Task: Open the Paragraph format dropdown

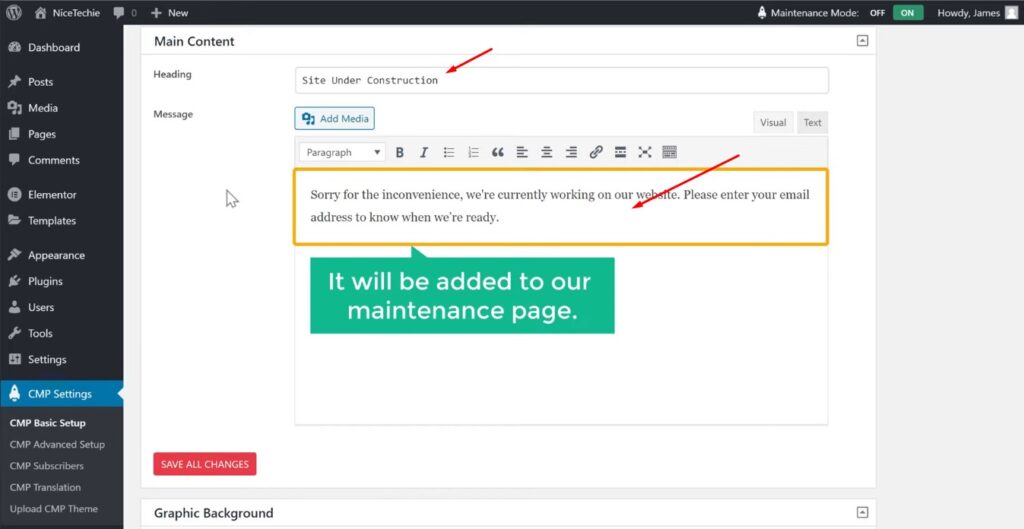Action: tap(343, 152)
